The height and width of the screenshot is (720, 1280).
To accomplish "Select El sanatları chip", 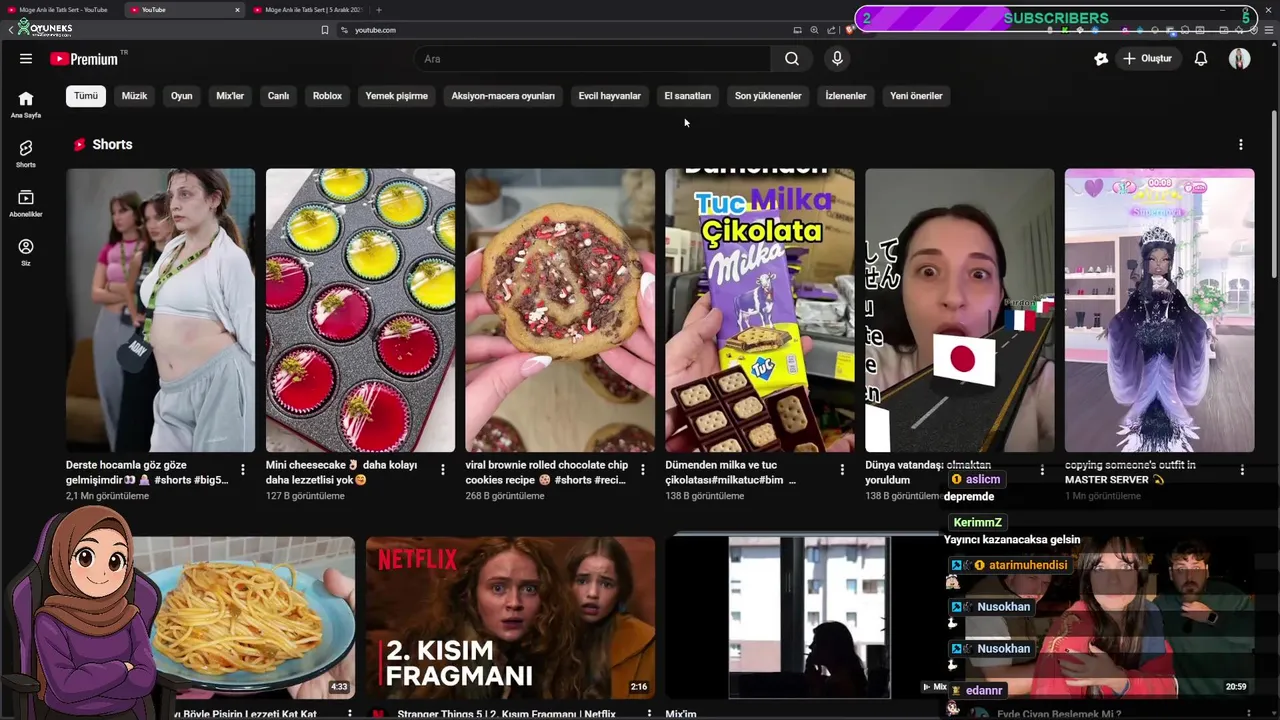I will point(688,96).
